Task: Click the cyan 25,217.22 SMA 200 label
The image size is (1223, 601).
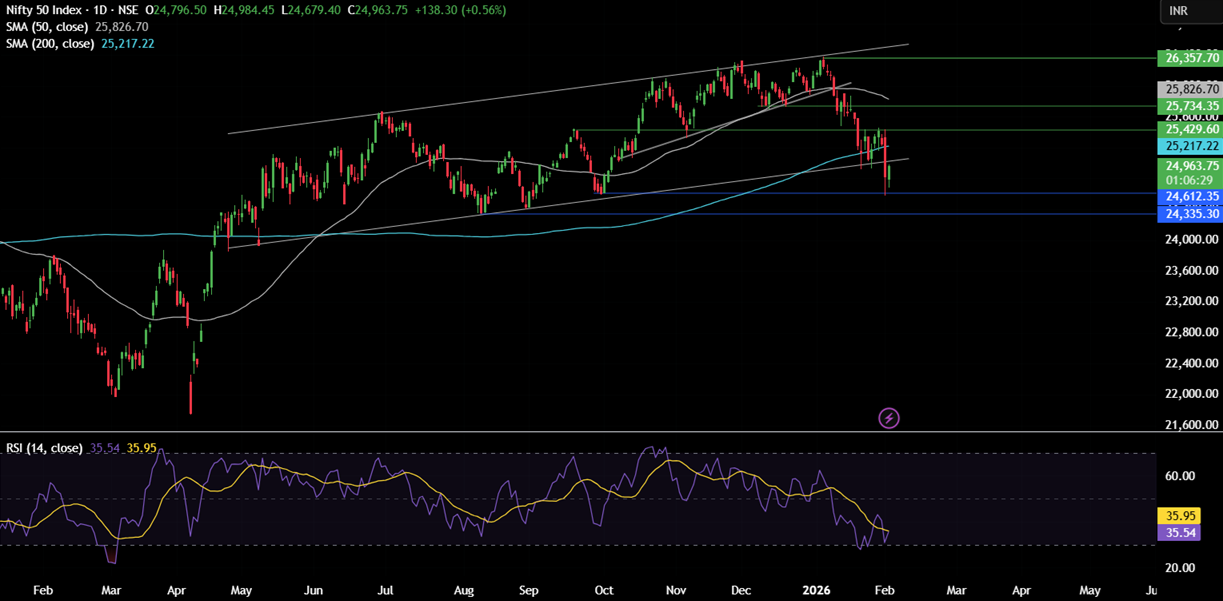Action: tap(1189, 146)
